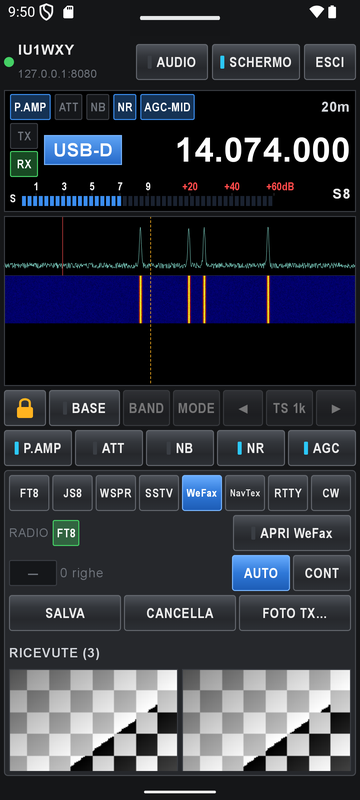Image resolution: width=360 pixels, height=800 pixels.
Task: Tap the shield icon in status bar
Action: (46, 12)
